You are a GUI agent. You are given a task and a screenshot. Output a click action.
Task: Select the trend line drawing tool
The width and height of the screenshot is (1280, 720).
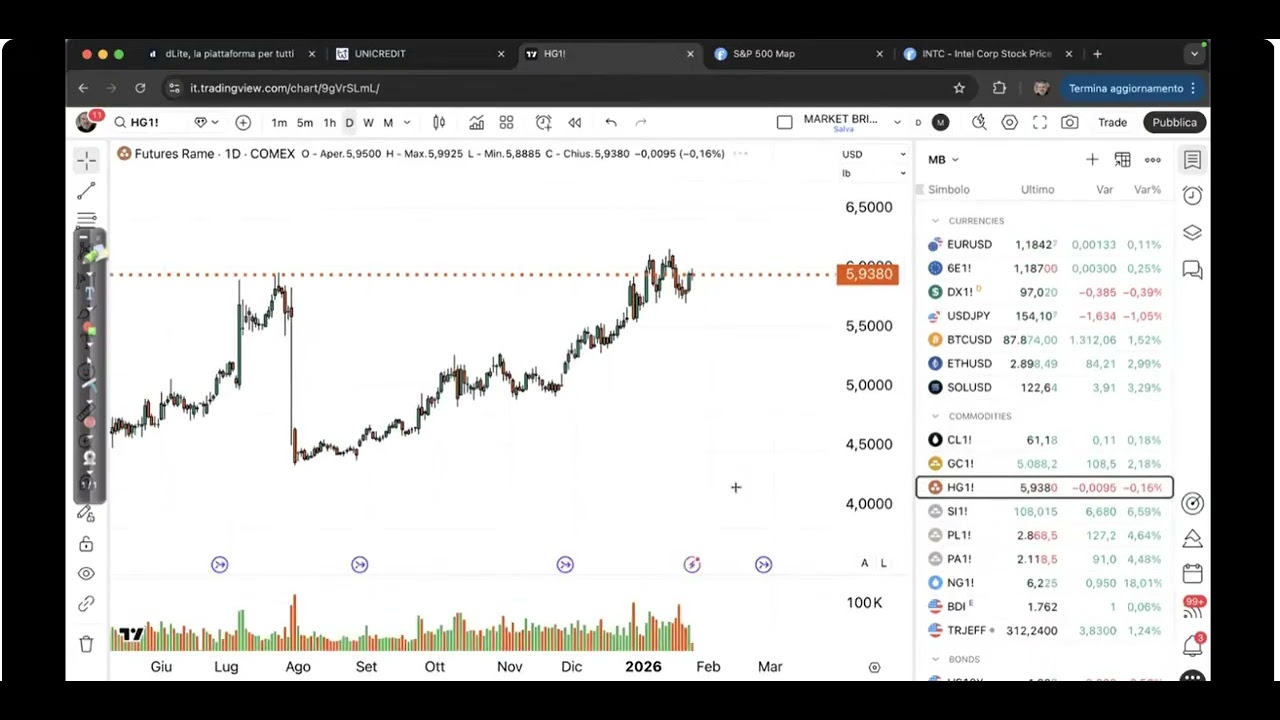pos(87,190)
